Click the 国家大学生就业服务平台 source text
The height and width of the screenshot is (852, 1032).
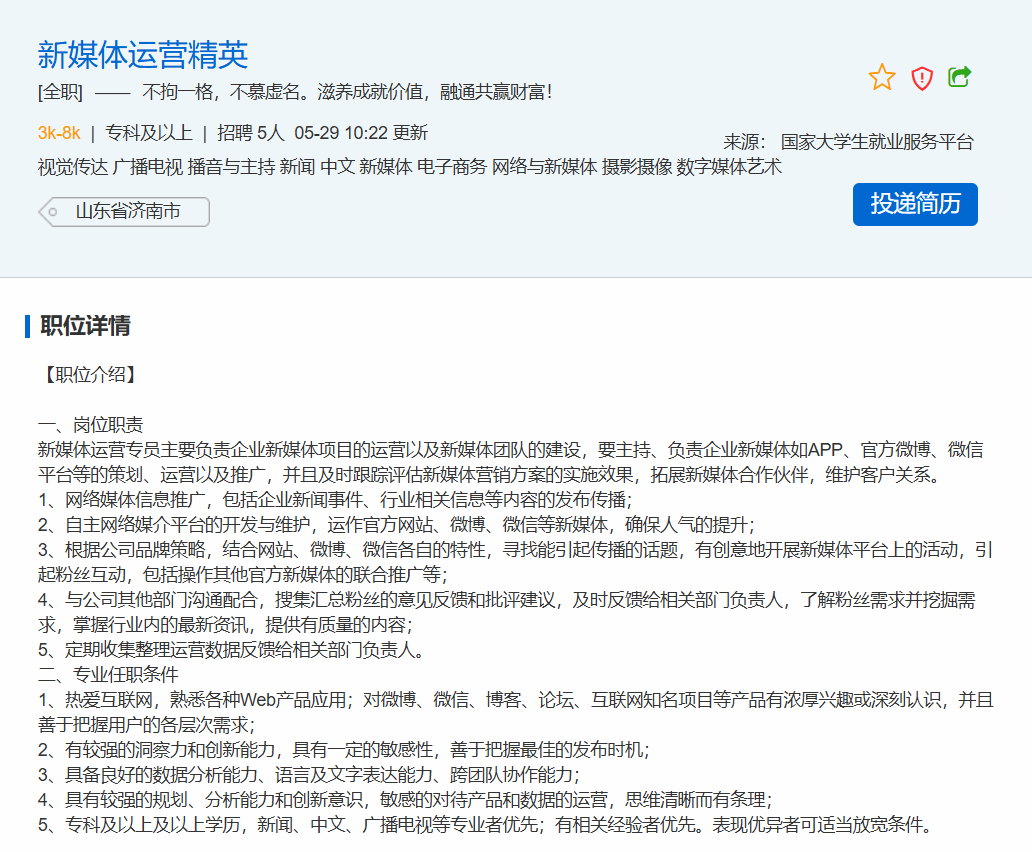876,142
